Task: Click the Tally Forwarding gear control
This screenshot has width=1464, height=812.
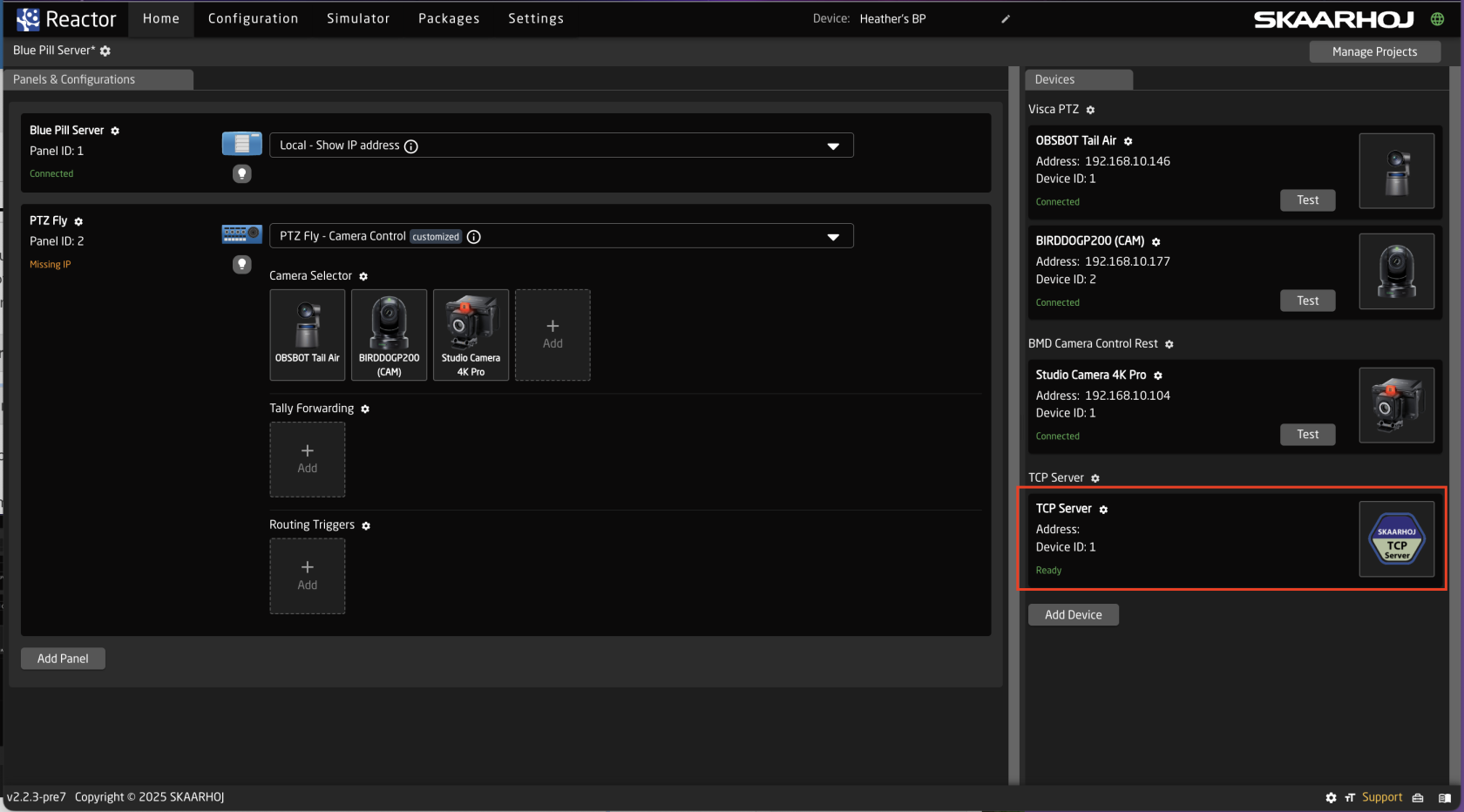Action: 365,409
